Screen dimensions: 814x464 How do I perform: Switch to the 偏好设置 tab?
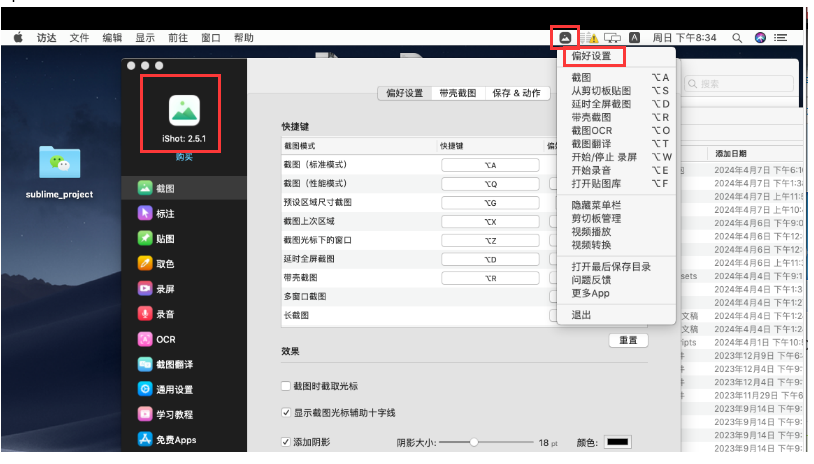coord(404,93)
